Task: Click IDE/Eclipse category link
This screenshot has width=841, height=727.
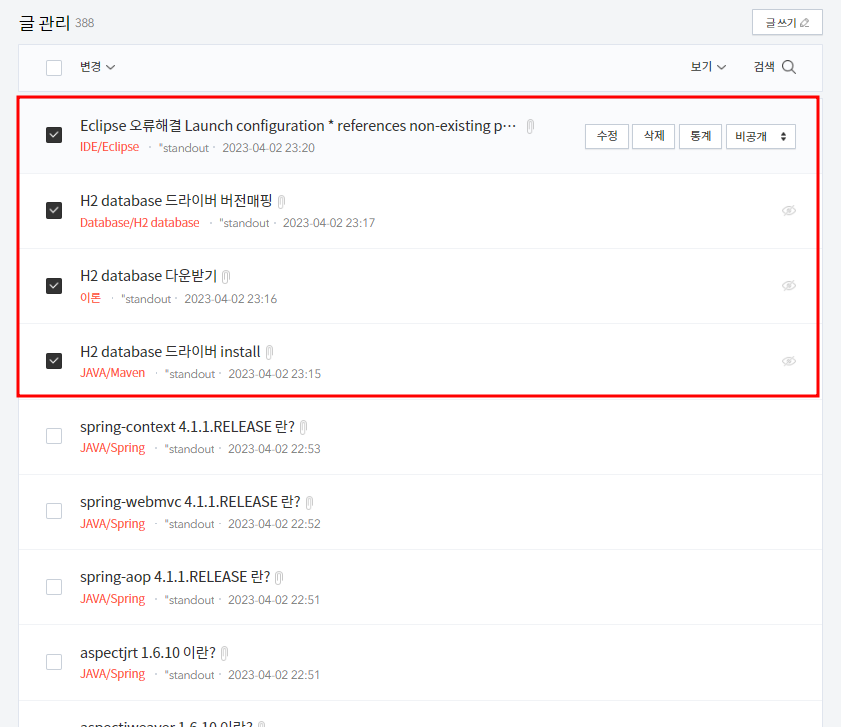Action: [x=109, y=147]
